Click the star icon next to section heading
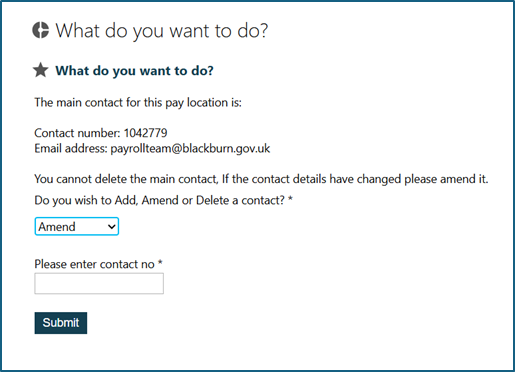 pos(41,70)
